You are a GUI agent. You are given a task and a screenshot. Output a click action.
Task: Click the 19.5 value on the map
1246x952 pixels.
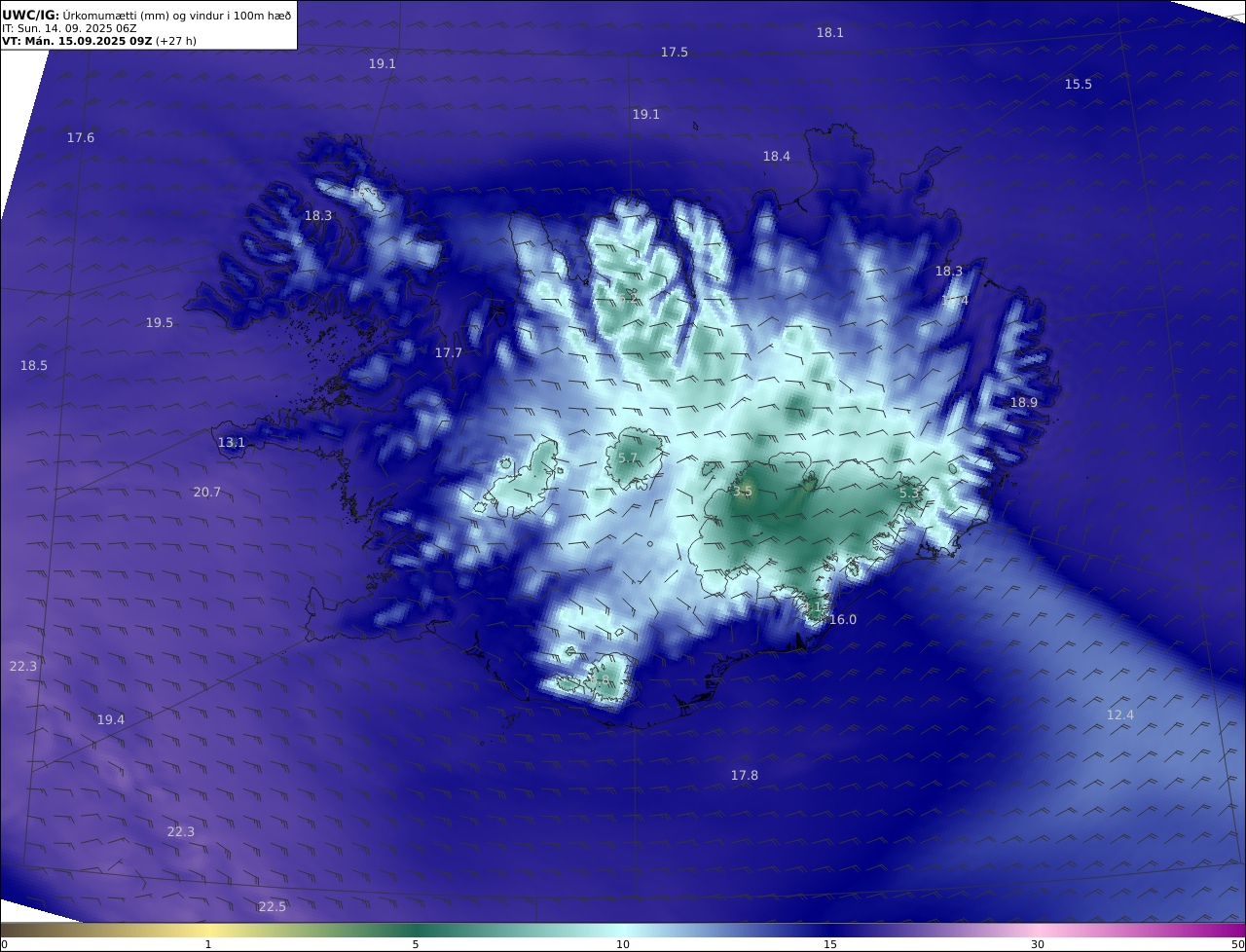point(160,322)
